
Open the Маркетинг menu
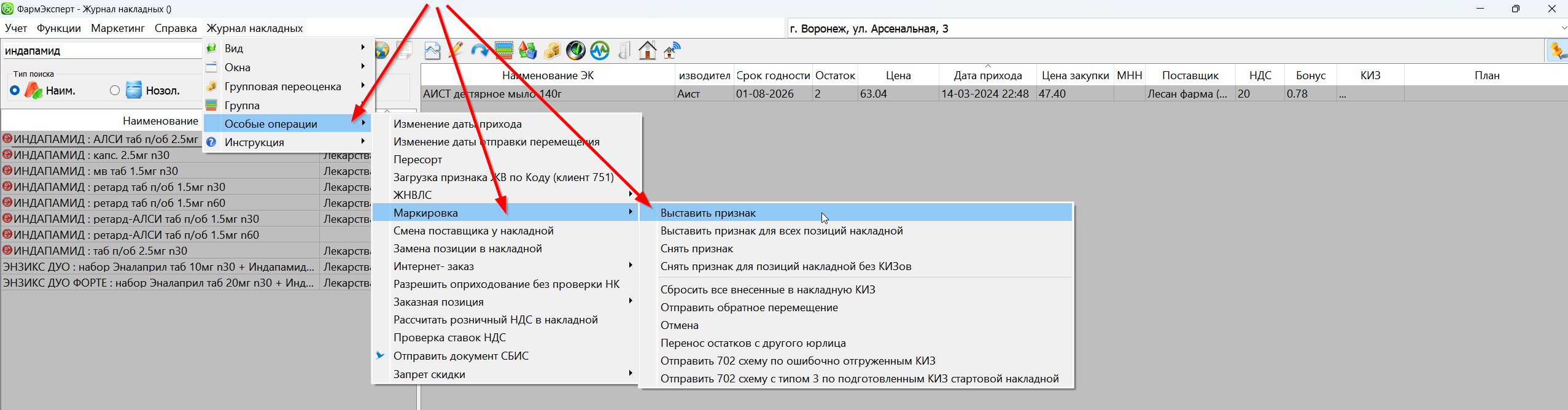[x=117, y=28]
